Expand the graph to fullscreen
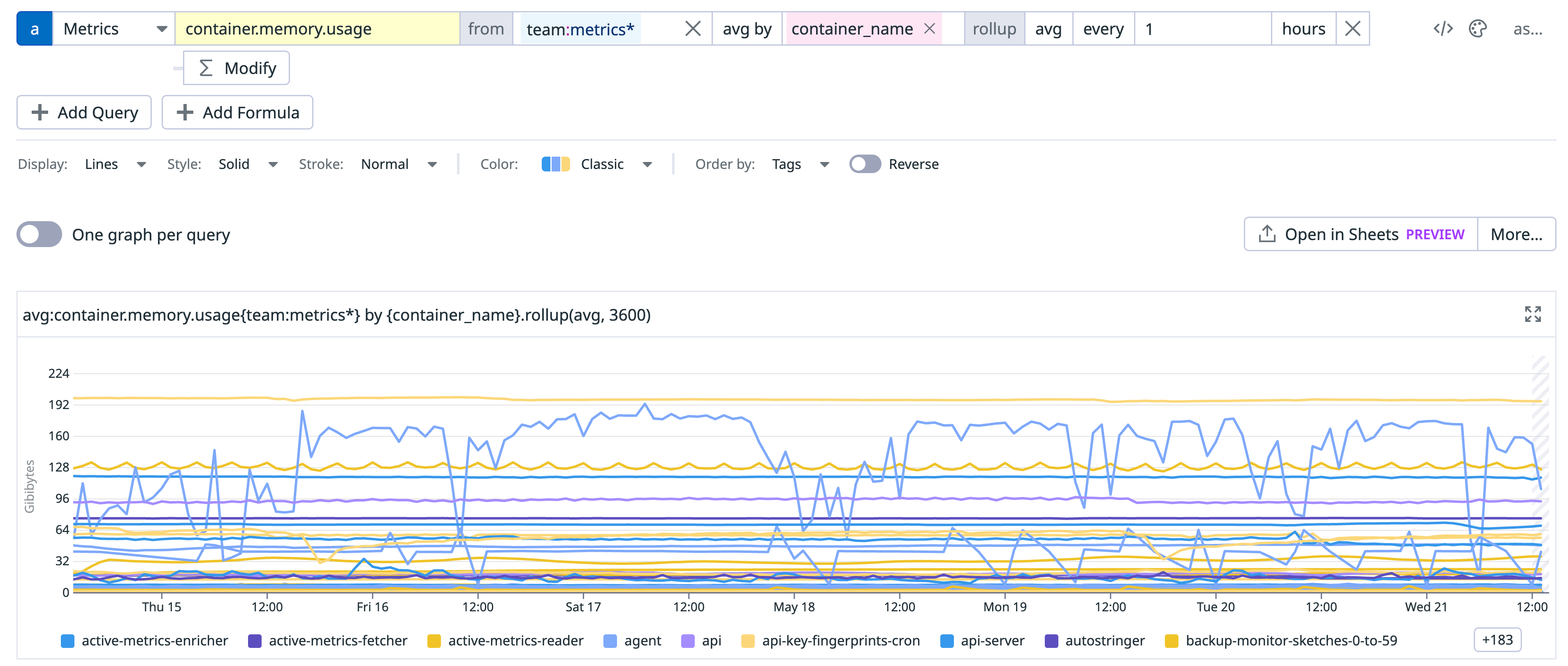Screen dimensions: 1568x666 (1533, 314)
